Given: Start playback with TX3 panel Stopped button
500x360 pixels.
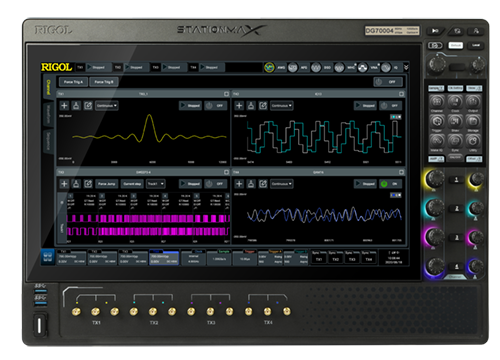Looking at the screenshot, I should 190,184.
